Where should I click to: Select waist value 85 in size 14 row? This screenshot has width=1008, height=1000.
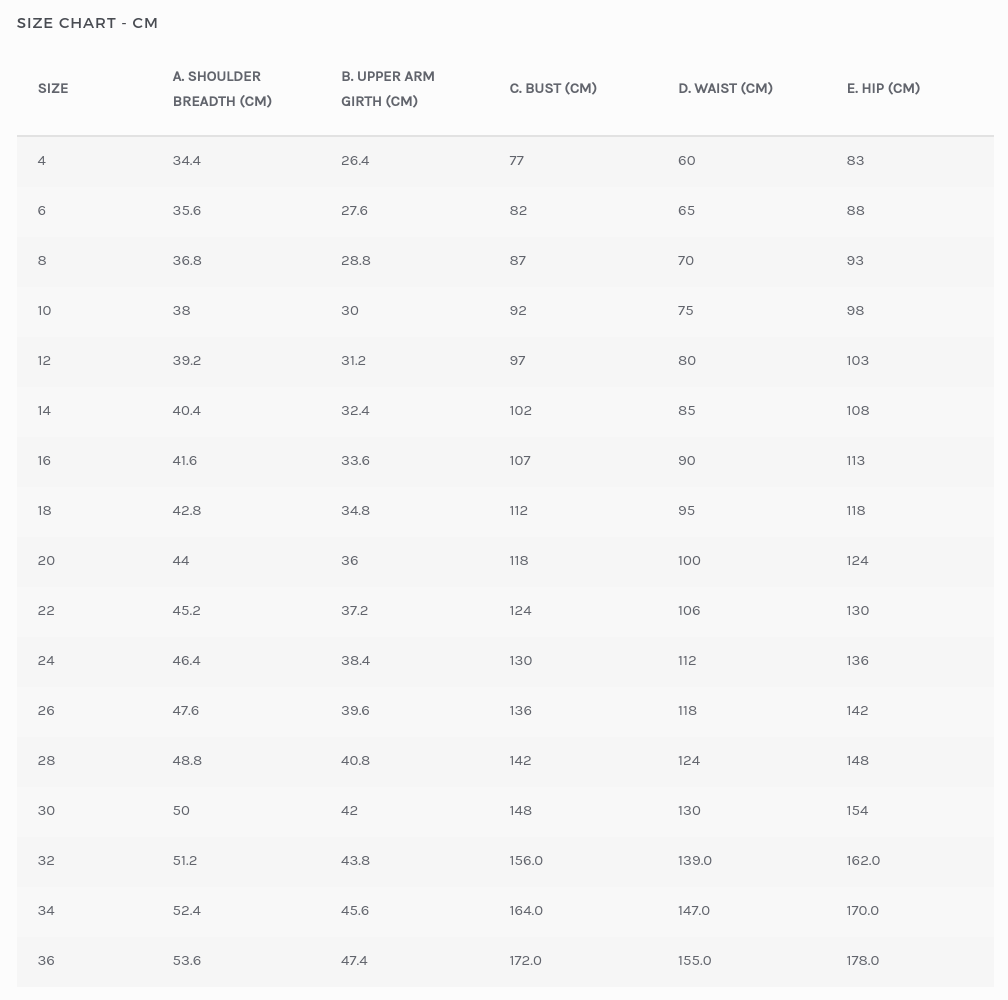tap(686, 410)
